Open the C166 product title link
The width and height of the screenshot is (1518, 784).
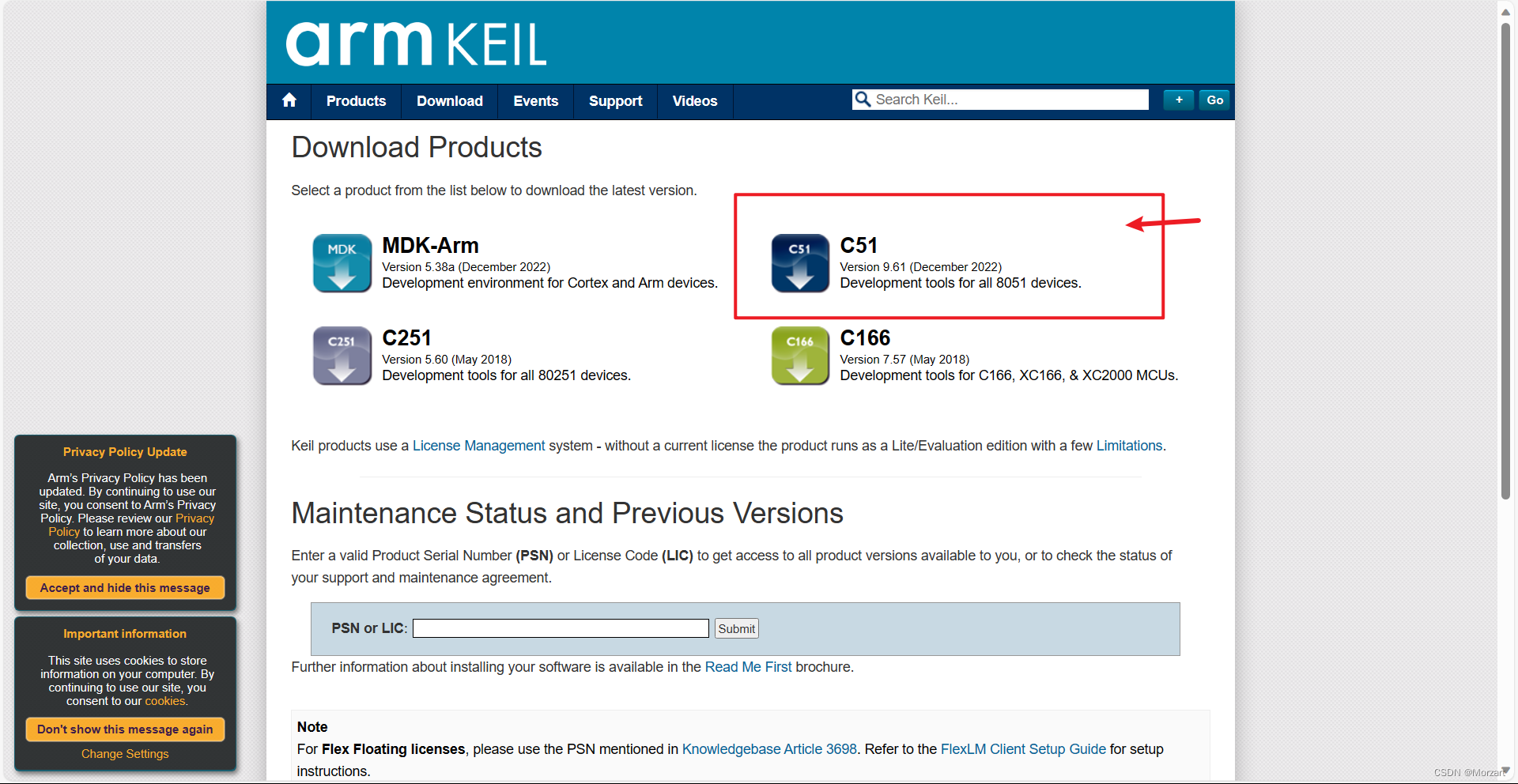pos(865,338)
